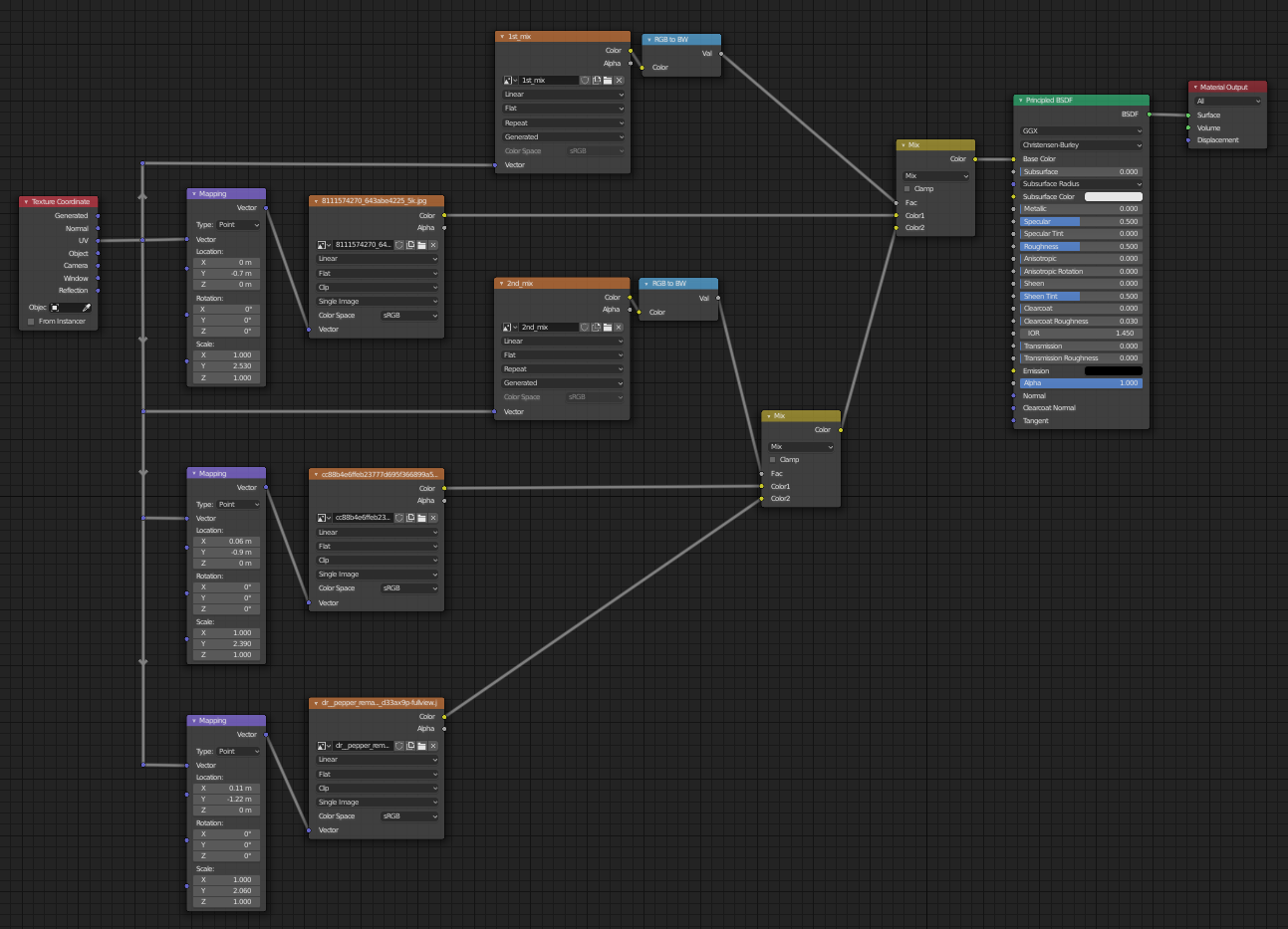Adjust the Specular slider in Principled BSDF
The height and width of the screenshot is (929, 1288).
point(1081,221)
